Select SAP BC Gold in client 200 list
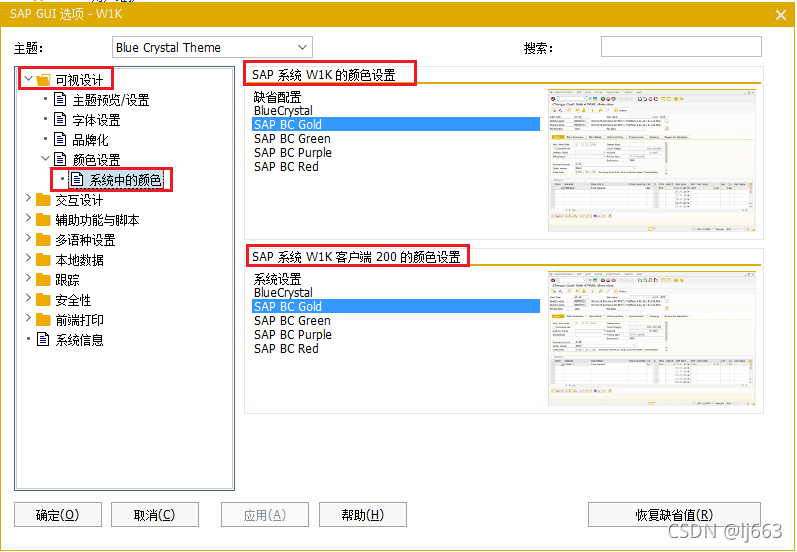797x552 pixels. coord(396,306)
